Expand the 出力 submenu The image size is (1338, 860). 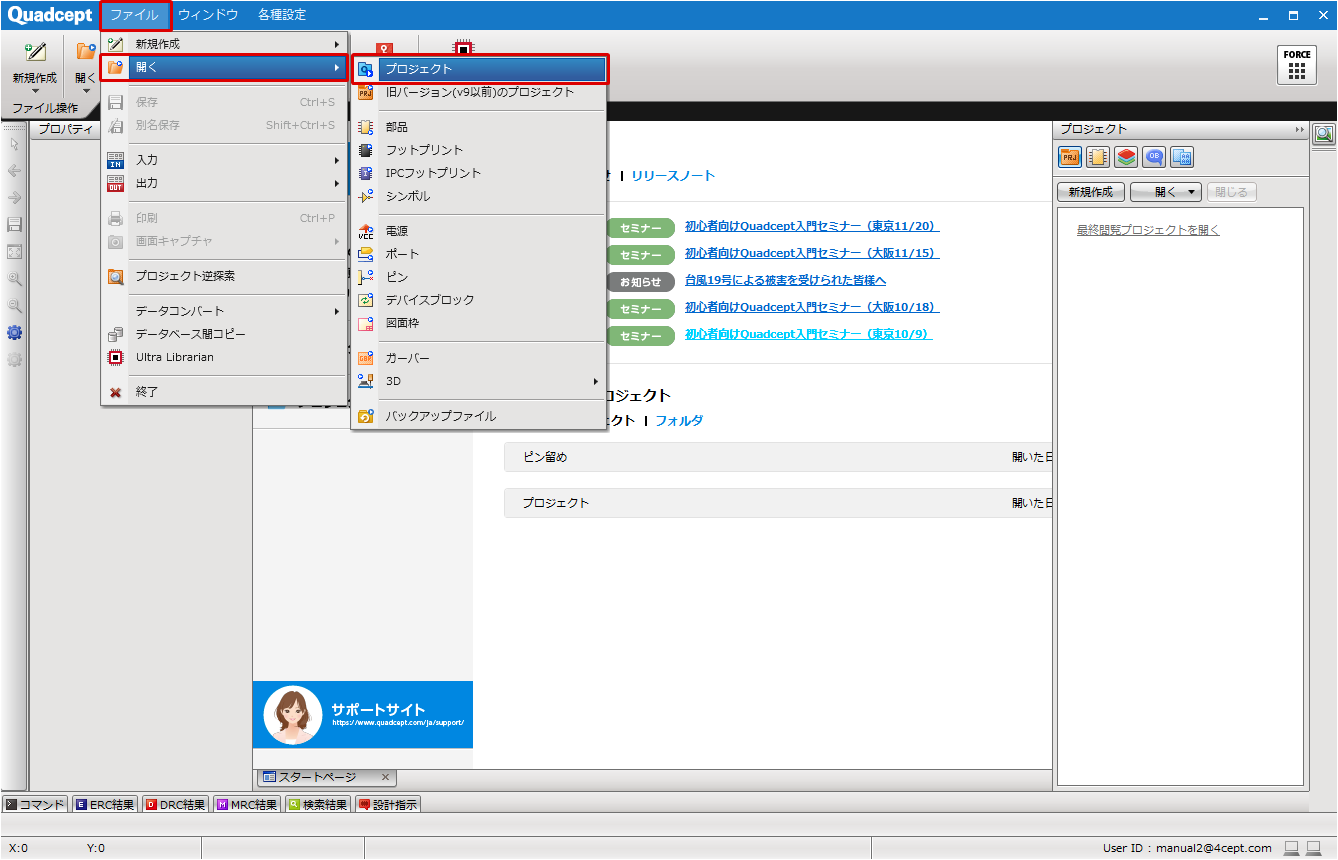coord(224,183)
